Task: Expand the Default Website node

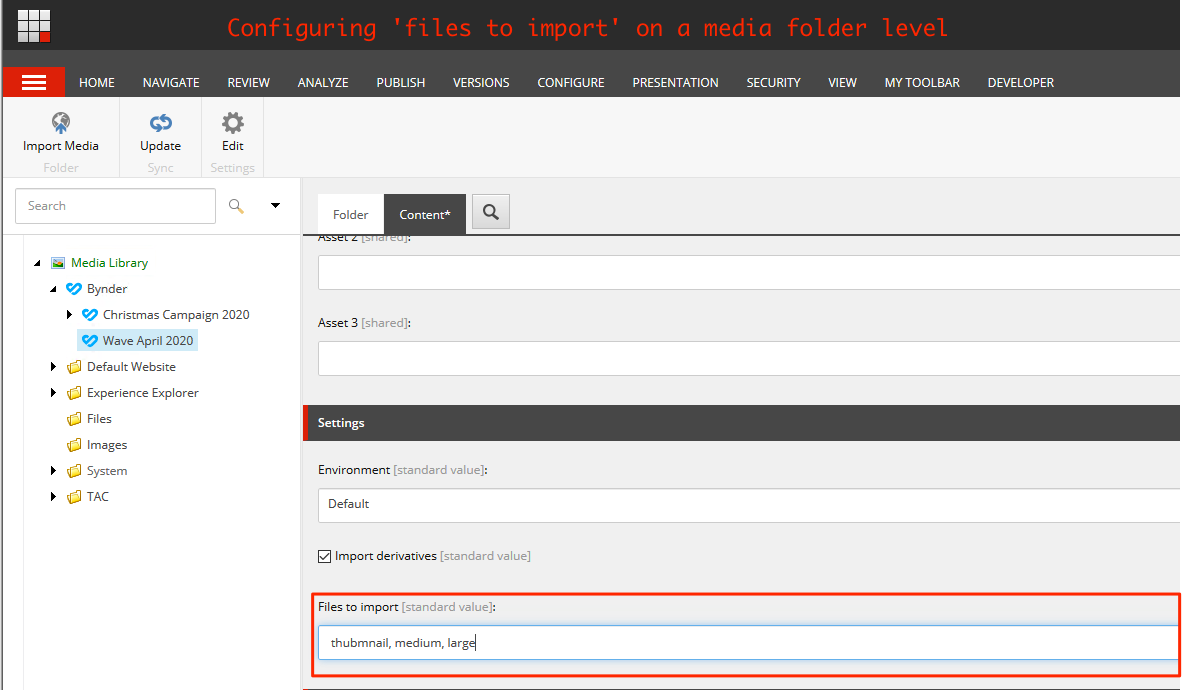Action: click(x=54, y=366)
